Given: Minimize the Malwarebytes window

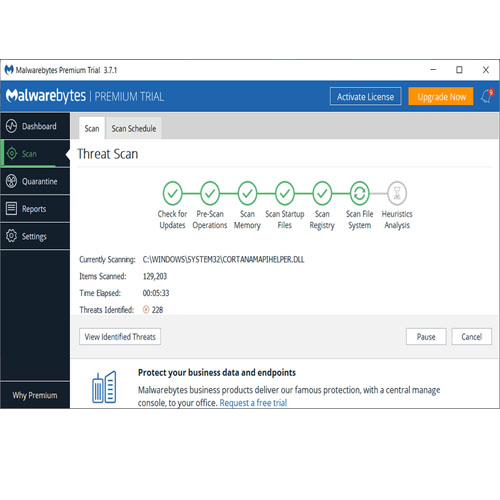Looking at the screenshot, I should pyautogui.click(x=433, y=70).
